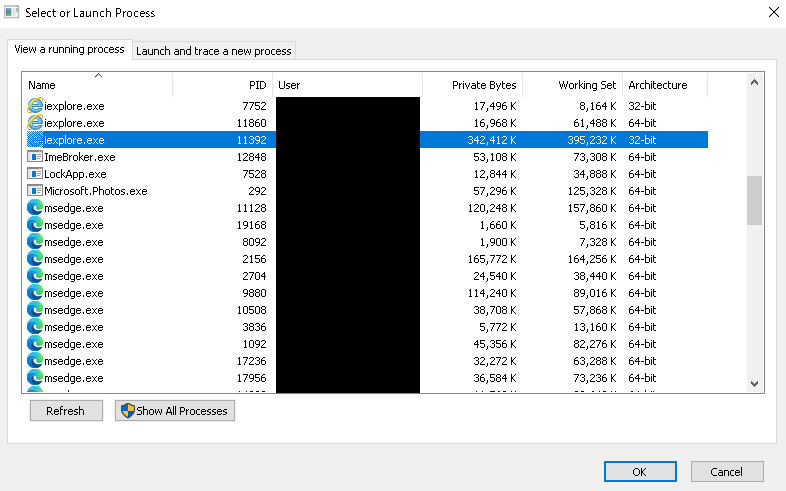Click the Internet Explorer icon for PID 7752

point(35,105)
